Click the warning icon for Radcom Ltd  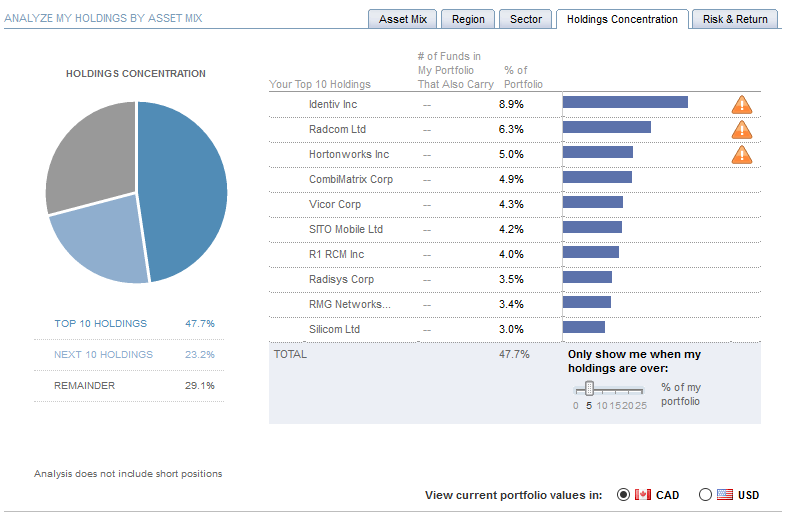coord(741,129)
